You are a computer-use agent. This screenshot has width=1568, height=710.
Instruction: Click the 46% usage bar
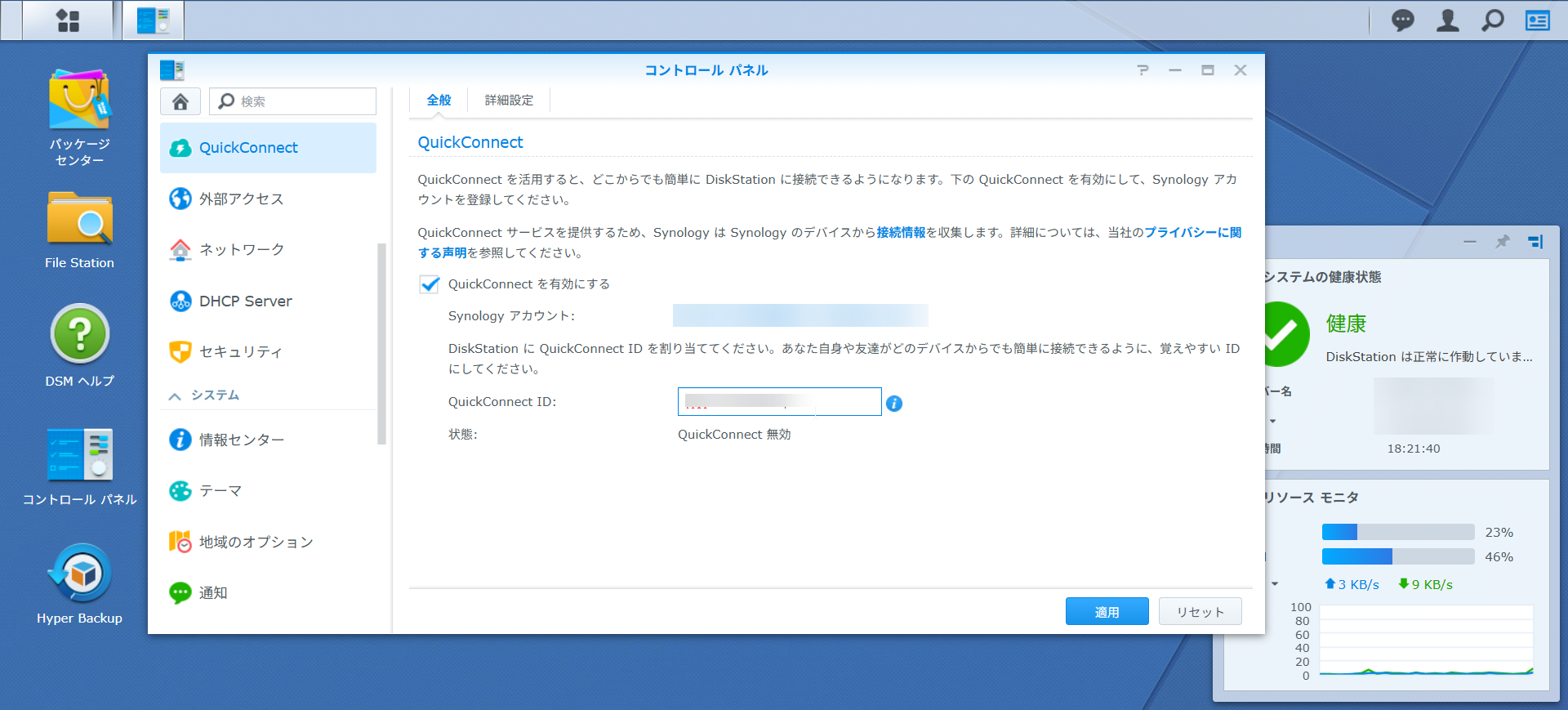click(1398, 556)
